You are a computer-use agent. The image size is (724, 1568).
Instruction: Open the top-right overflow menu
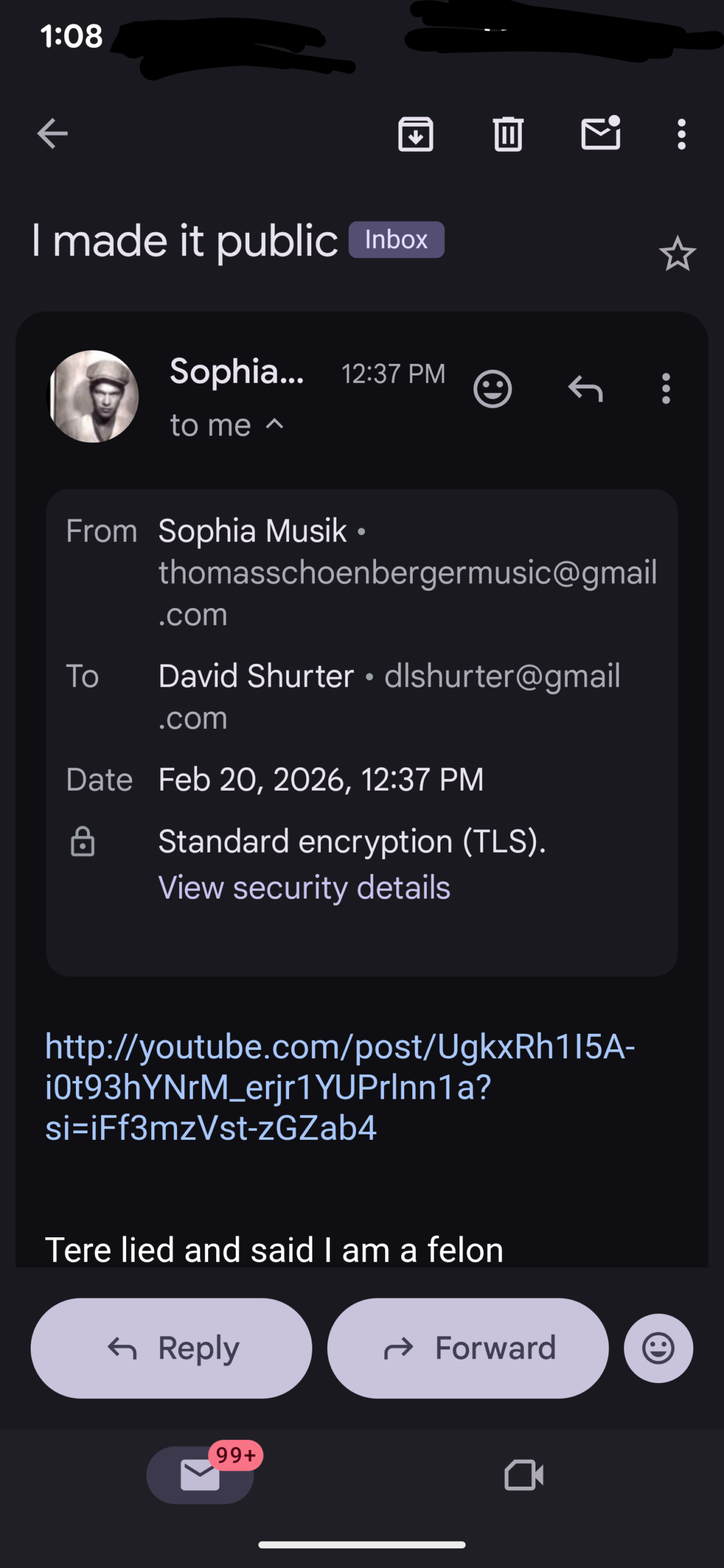pyautogui.click(x=681, y=134)
